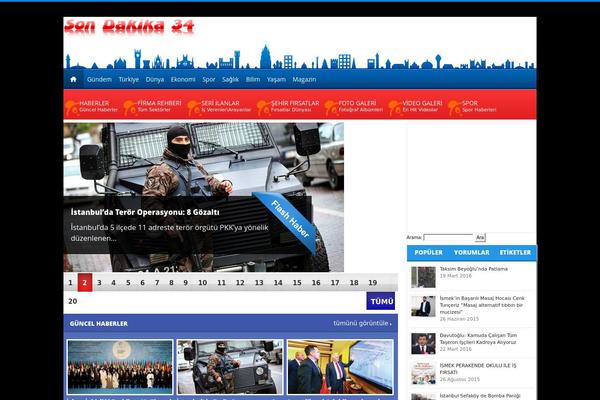Select slide number 2

point(85,282)
